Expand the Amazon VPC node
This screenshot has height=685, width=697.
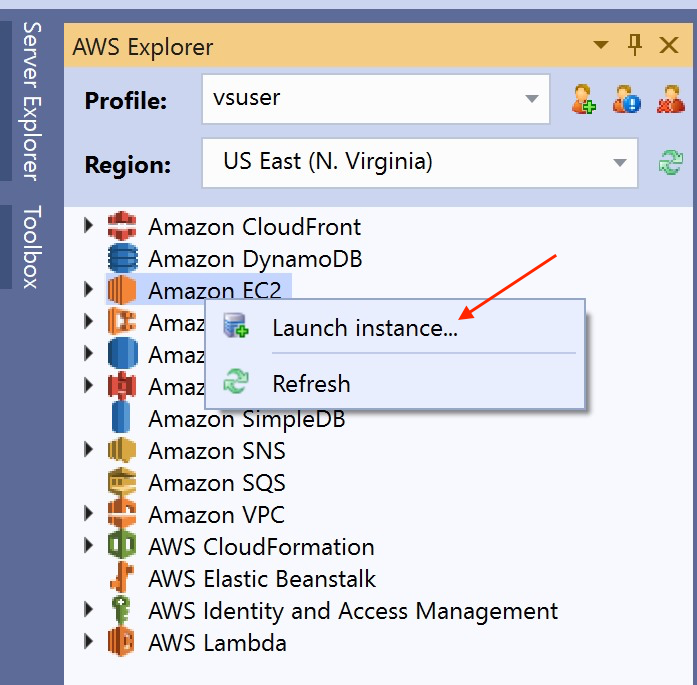(x=88, y=513)
